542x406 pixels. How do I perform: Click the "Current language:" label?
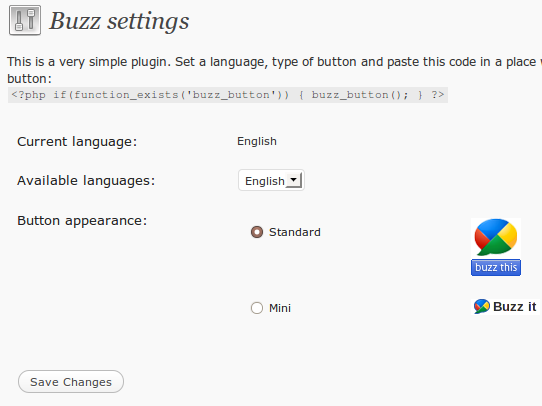coord(77,142)
